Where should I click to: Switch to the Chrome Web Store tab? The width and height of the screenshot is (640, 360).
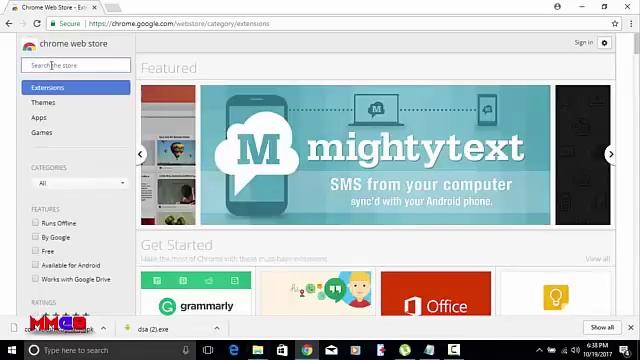click(53, 7)
